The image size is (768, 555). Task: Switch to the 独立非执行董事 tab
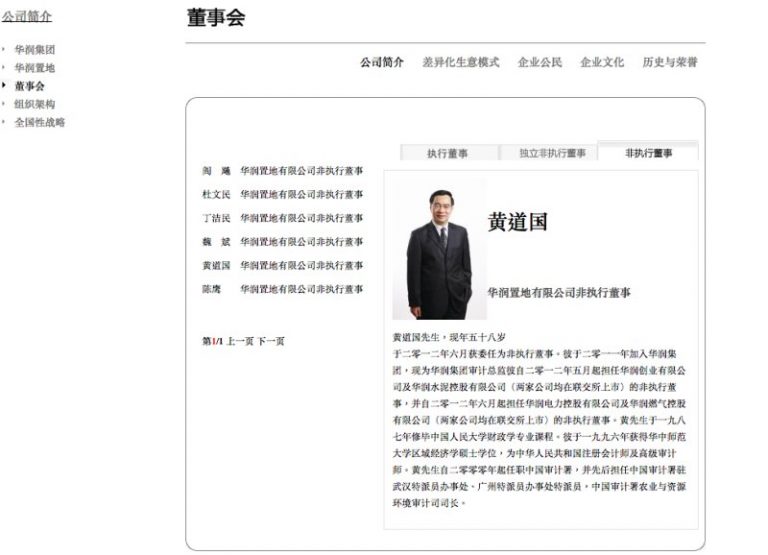tap(552, 153)
